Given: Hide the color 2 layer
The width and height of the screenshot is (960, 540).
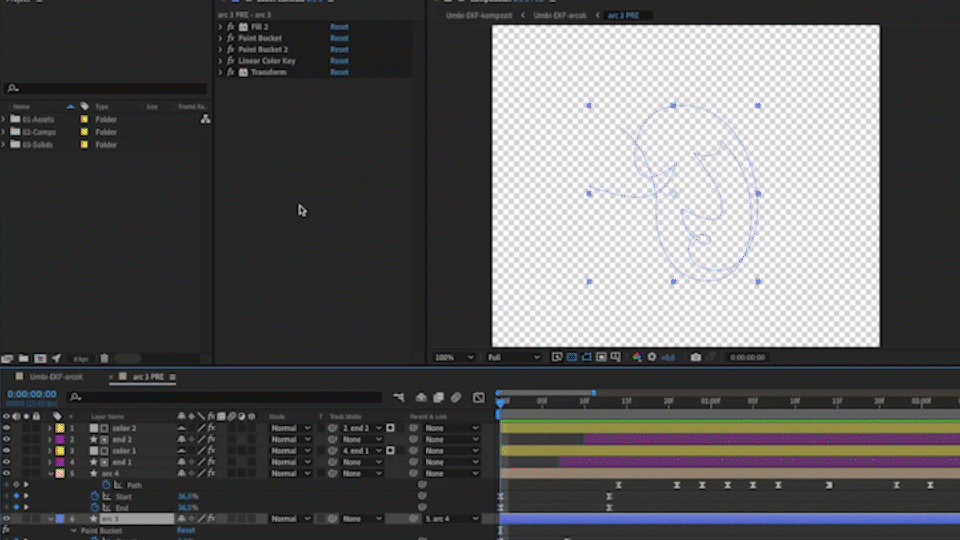Looking at the screenshot, I should [x=6, y=428].
